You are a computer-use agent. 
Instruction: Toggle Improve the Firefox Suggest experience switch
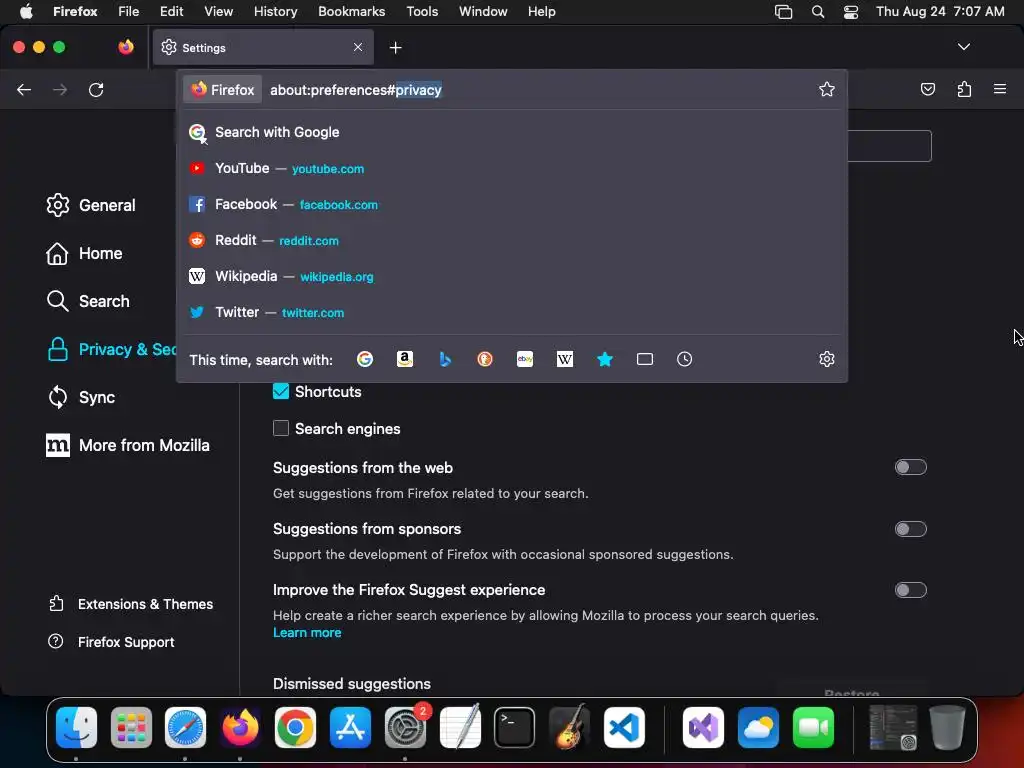coord(910,590)
